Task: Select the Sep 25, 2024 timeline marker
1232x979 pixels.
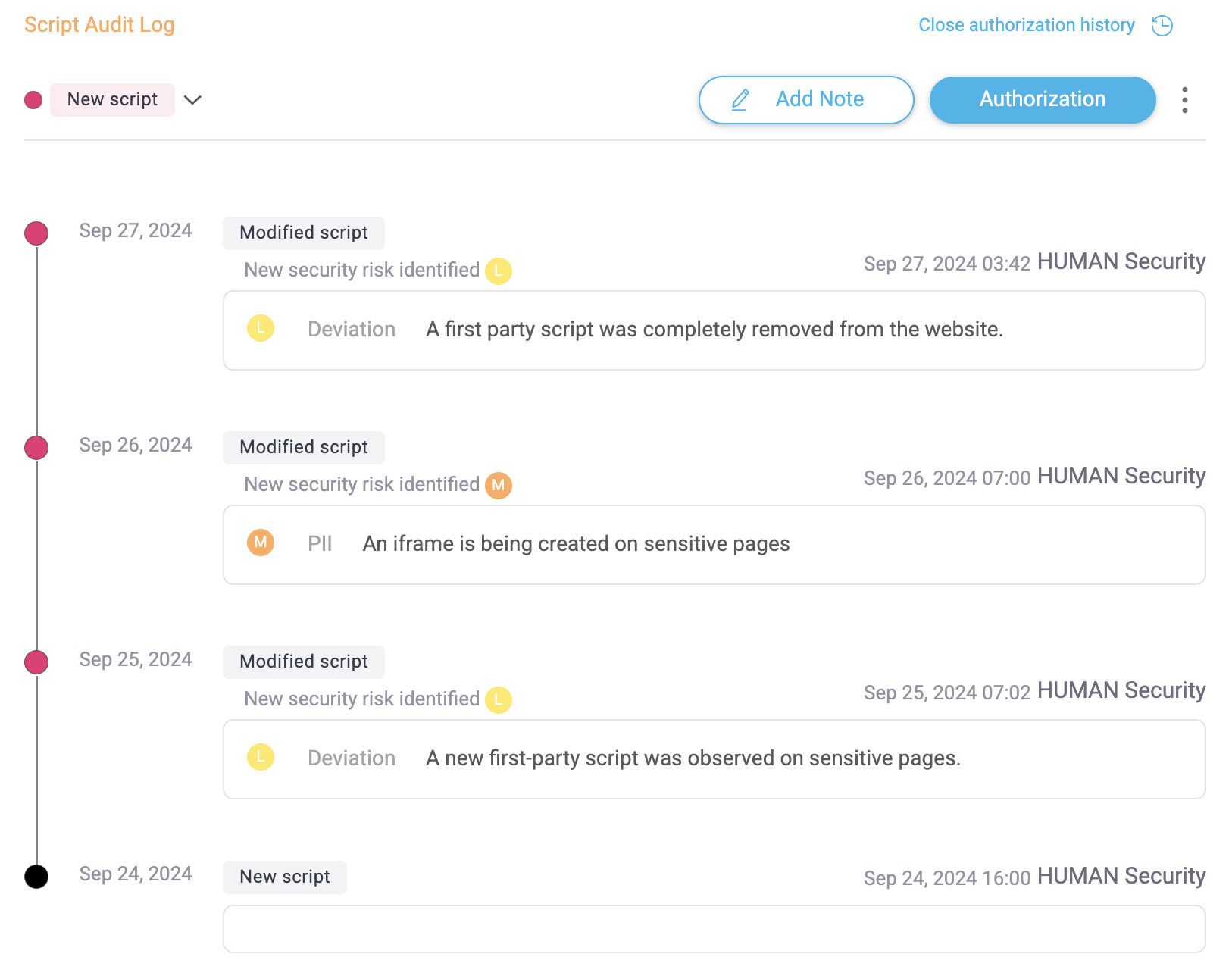Action: pos(36,662)
